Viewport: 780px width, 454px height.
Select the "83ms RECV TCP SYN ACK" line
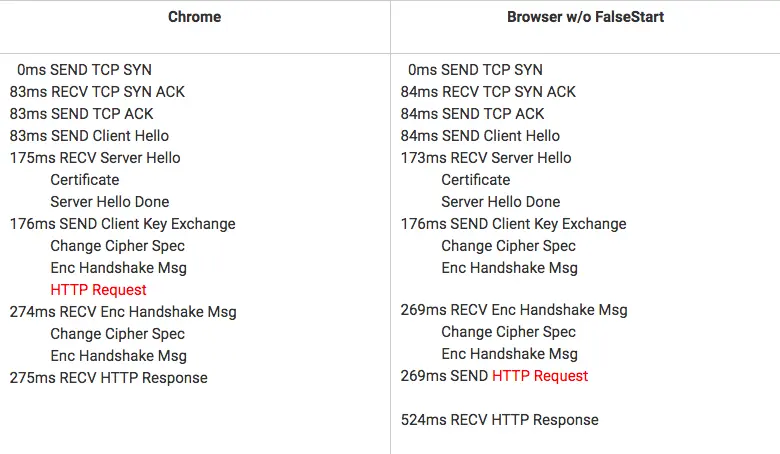97,92
